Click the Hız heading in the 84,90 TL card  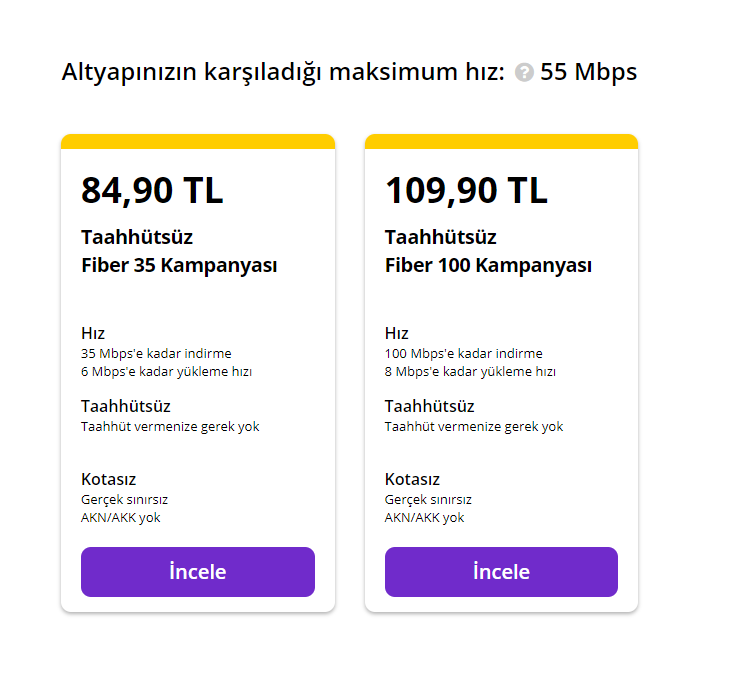tap(93, 333)
